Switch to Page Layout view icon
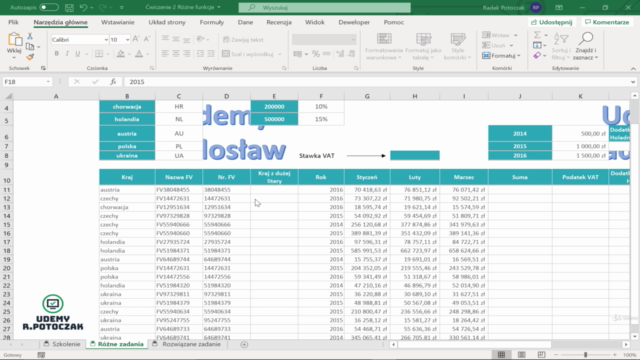The image size is (640, 360). tap(522, 355)
